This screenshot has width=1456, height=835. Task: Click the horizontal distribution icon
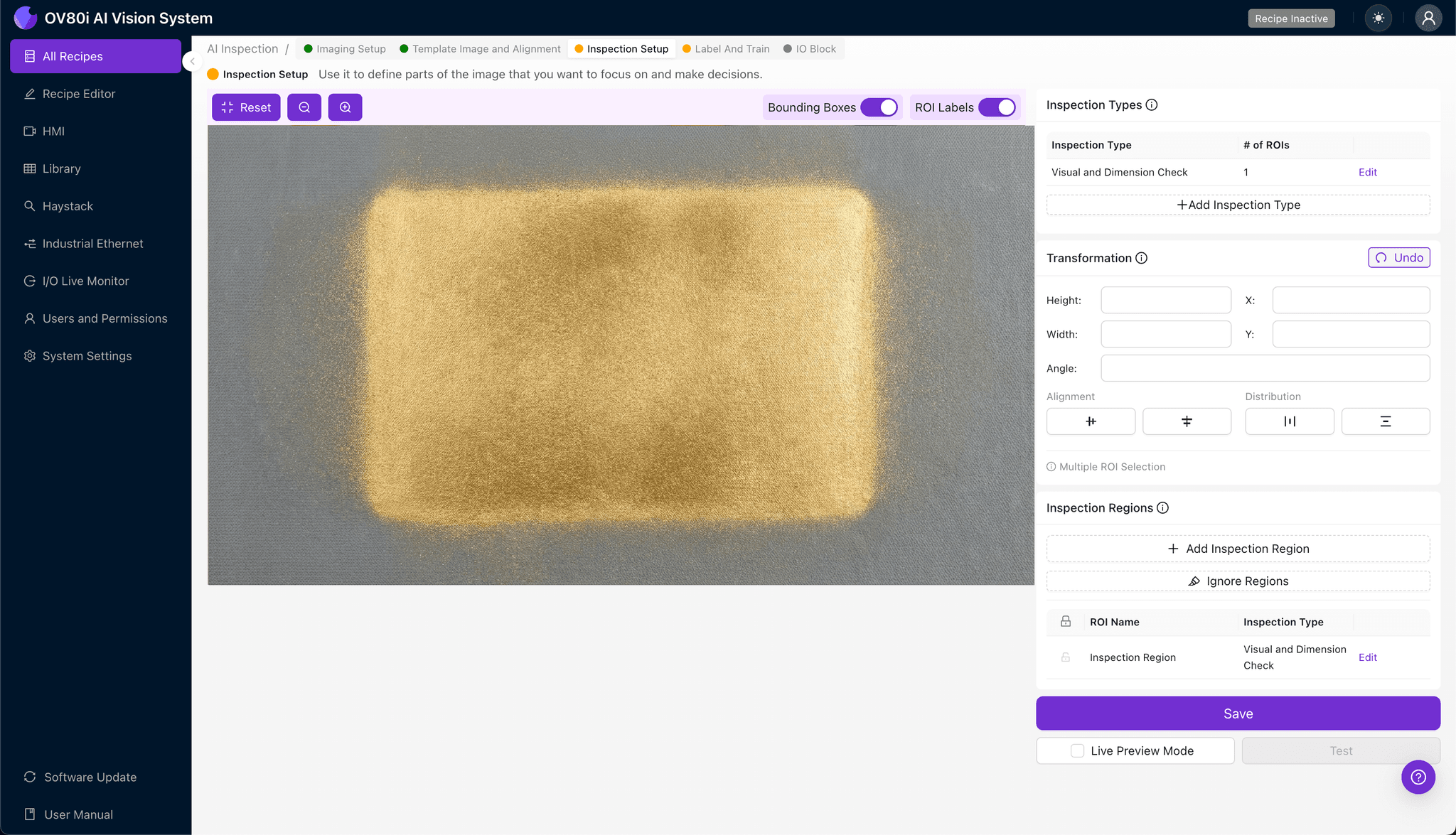(1289, 421)
